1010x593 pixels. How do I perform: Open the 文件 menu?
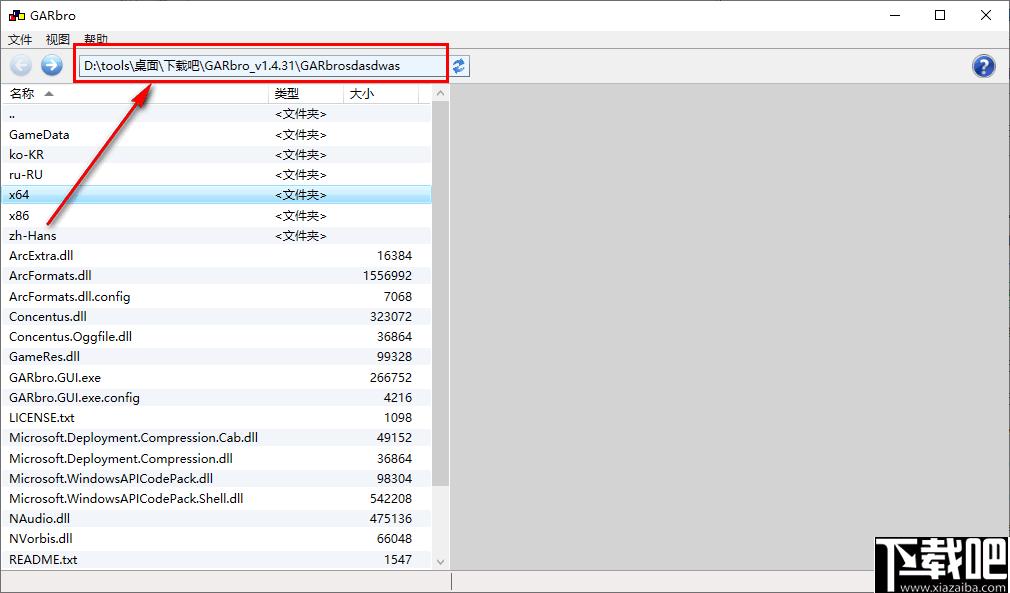(20, 40)
